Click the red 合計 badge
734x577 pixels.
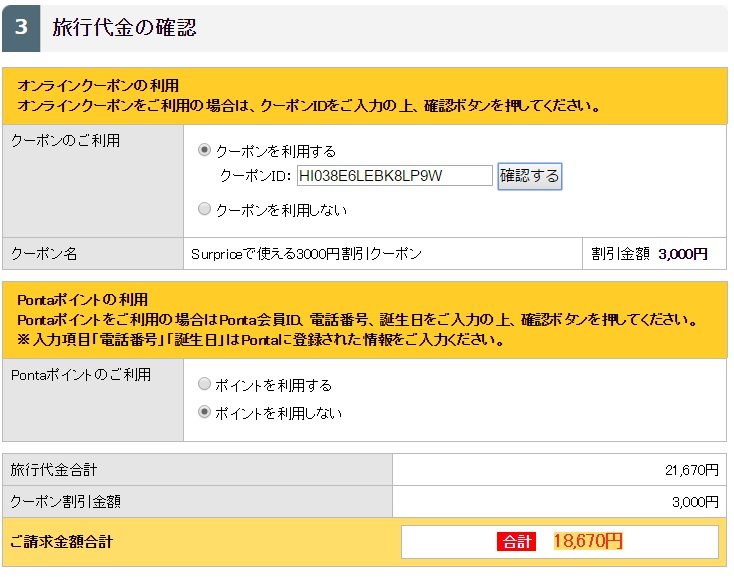(x=517, y=542)
